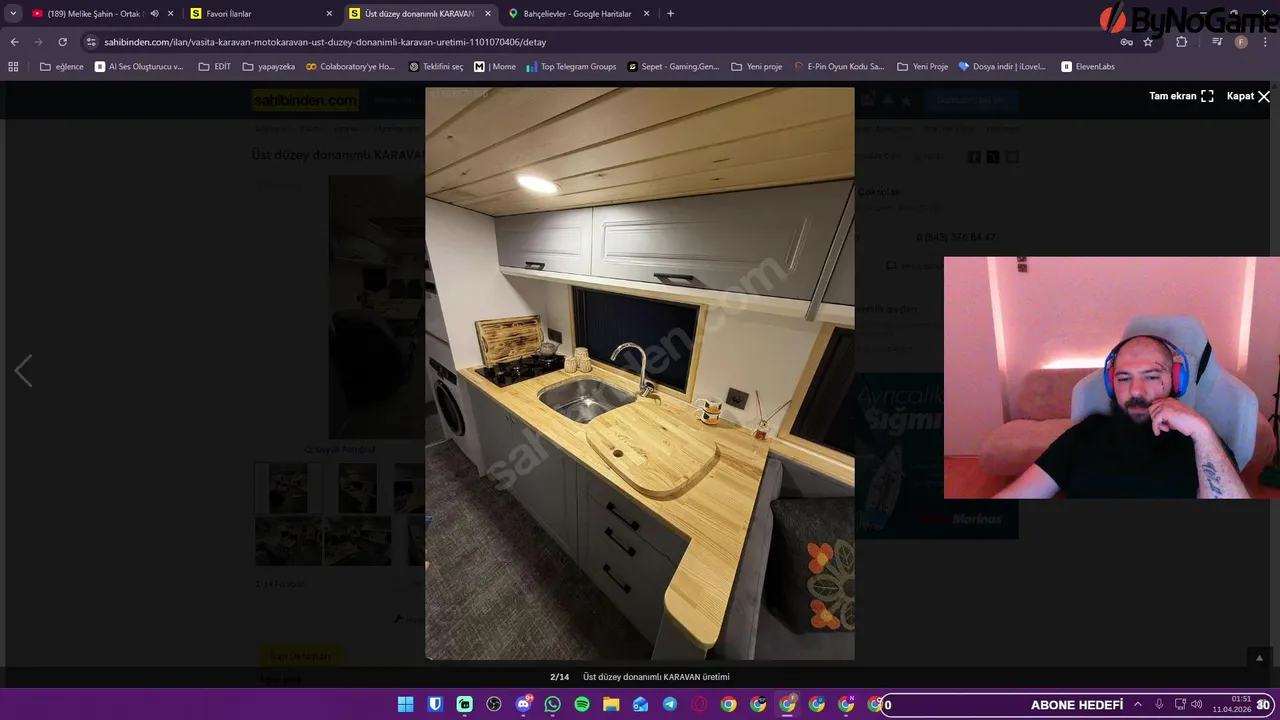The width and height of the screenshot is (1280, 720).
Task: Expand the EDIT bookmark folder
Action: coord(215,67)
